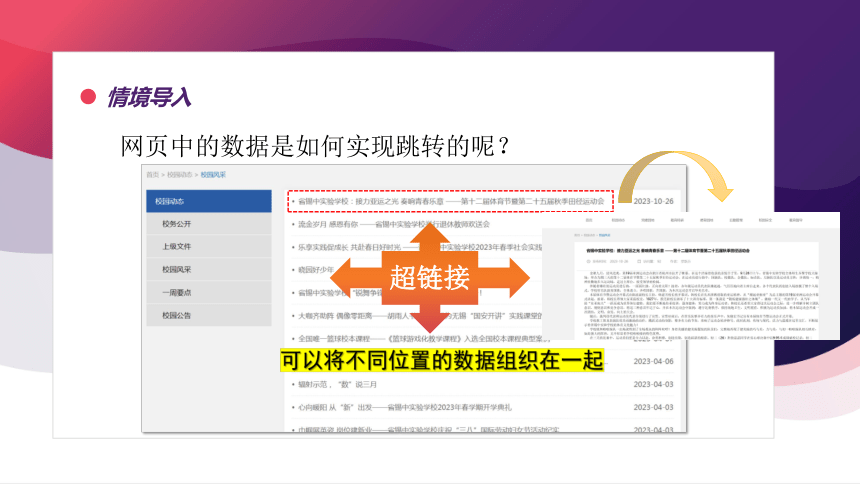Open the 全国唯一篮球校本课程 article
The width and height of the screenshot is (860, 484).
click(x=423, y=339)
